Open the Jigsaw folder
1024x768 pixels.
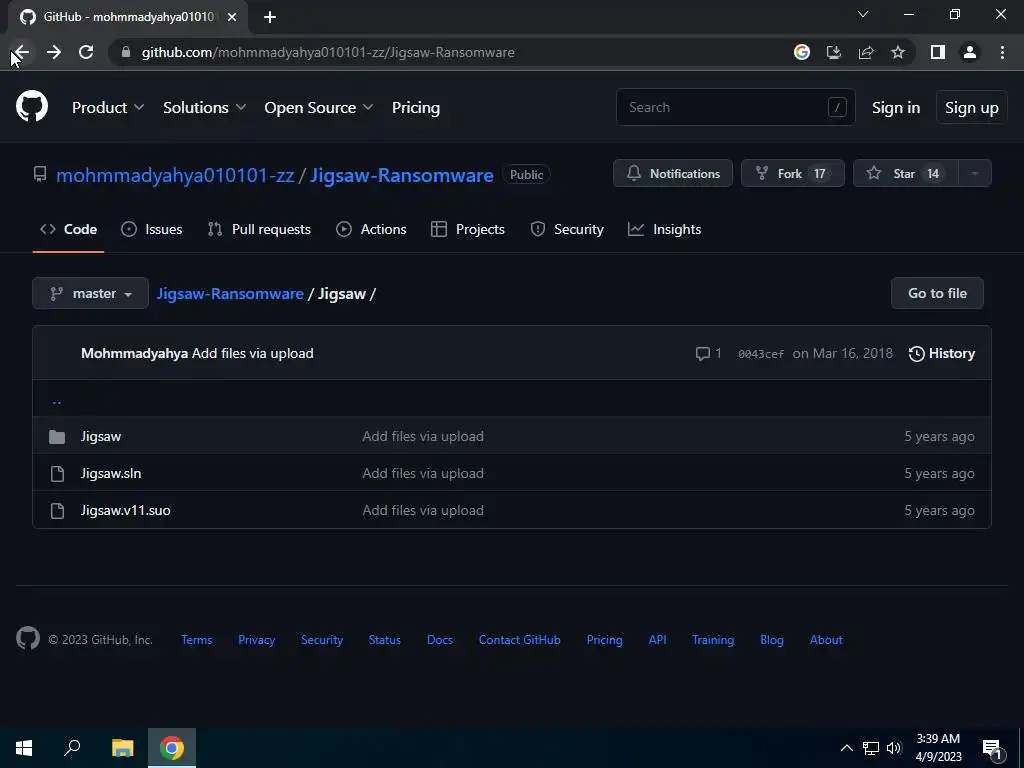pos(101,436)
